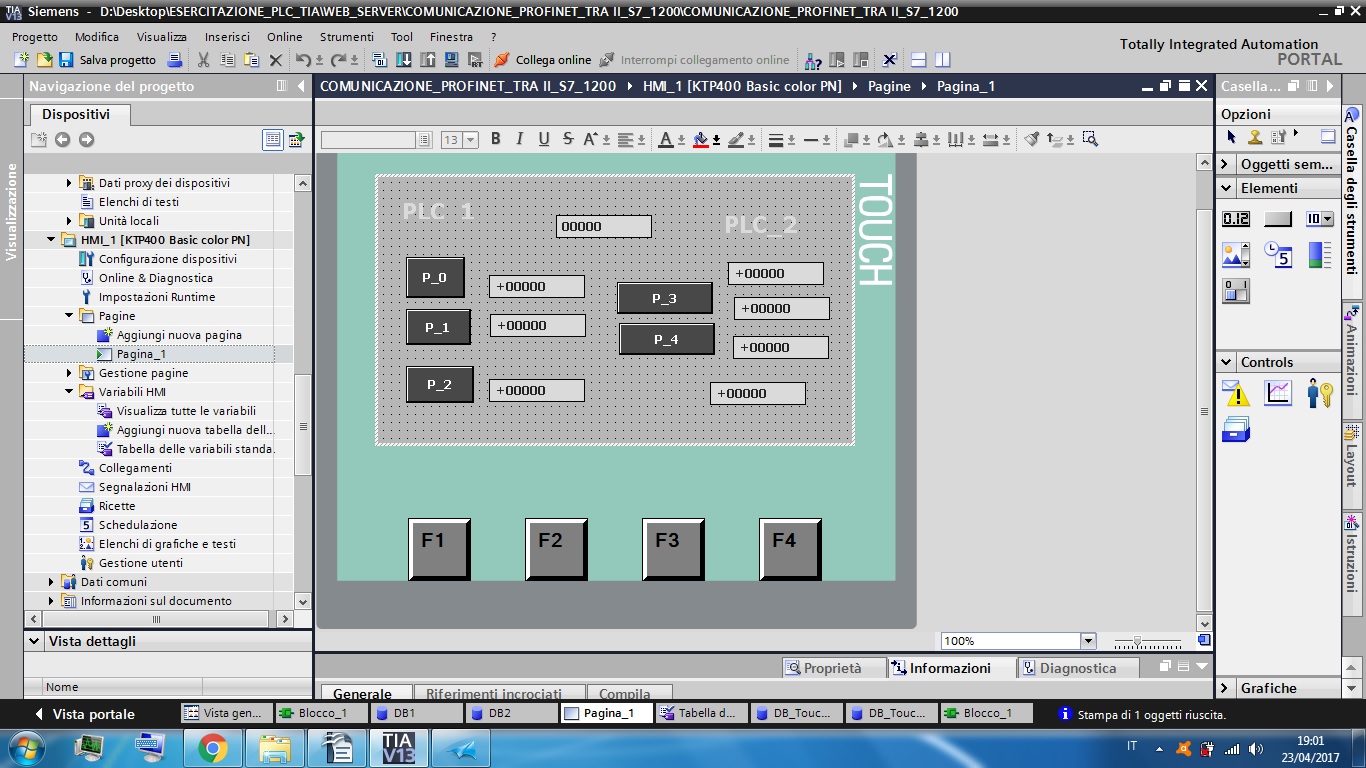1366x768 pixels.
Task: Select the Button element in toolbox
Action: click(x=1278, y=219)
